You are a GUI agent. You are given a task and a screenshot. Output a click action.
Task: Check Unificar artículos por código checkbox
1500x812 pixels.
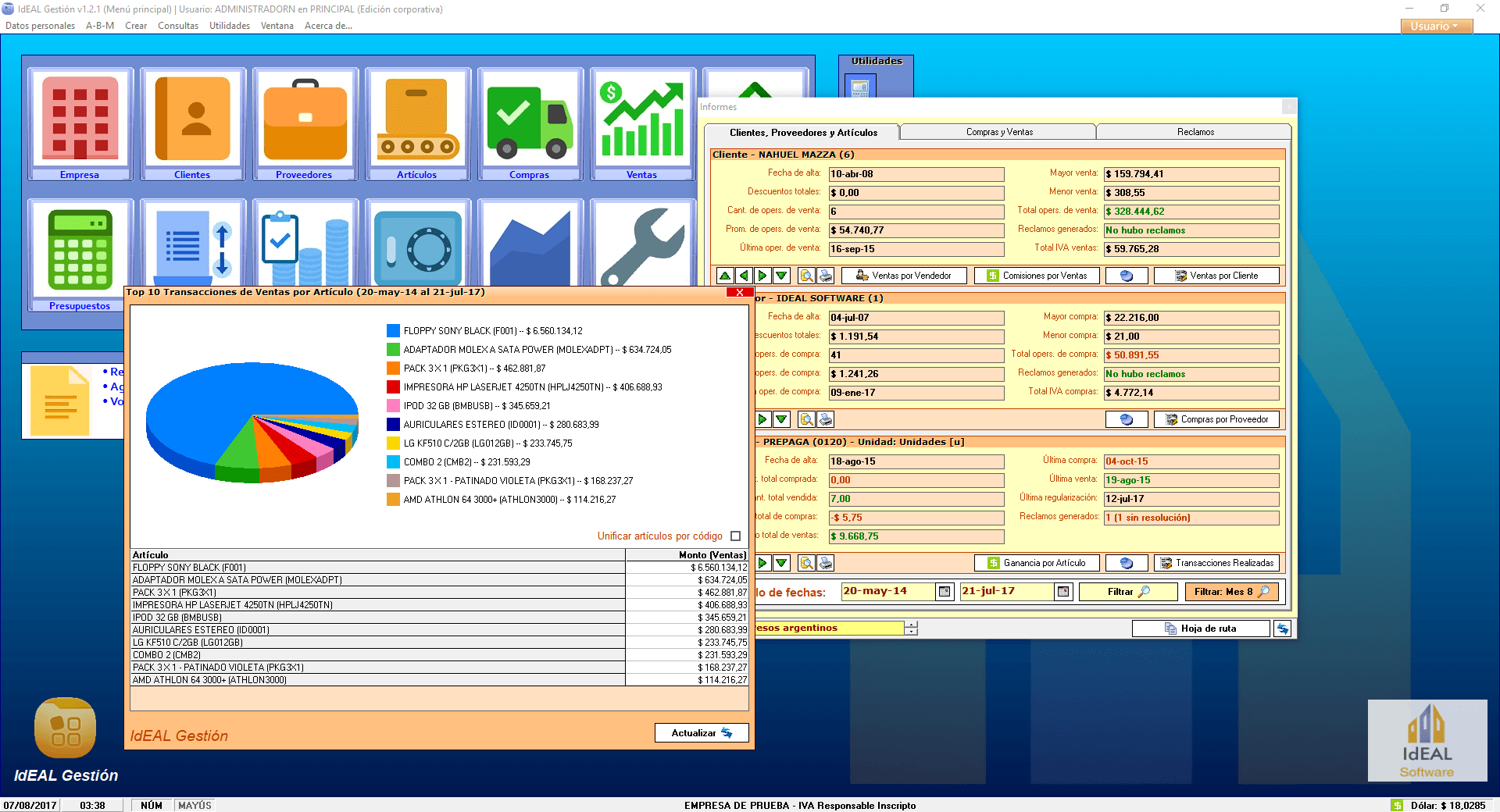tap(735, 536)
